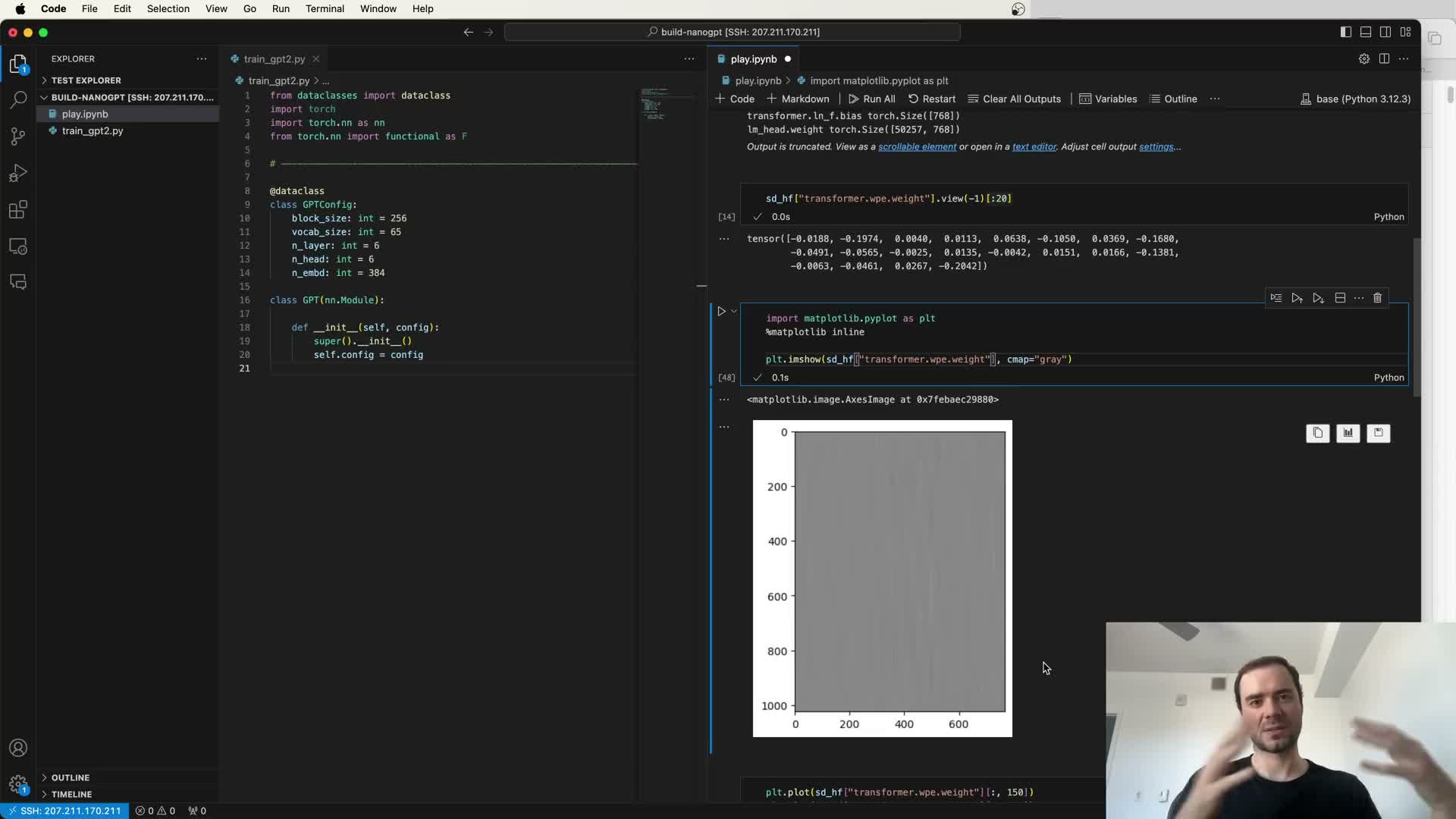Click Clear All Outputs button
Image resolution: width=1456 pixels, height=819 pixels.
[1014, 99]
